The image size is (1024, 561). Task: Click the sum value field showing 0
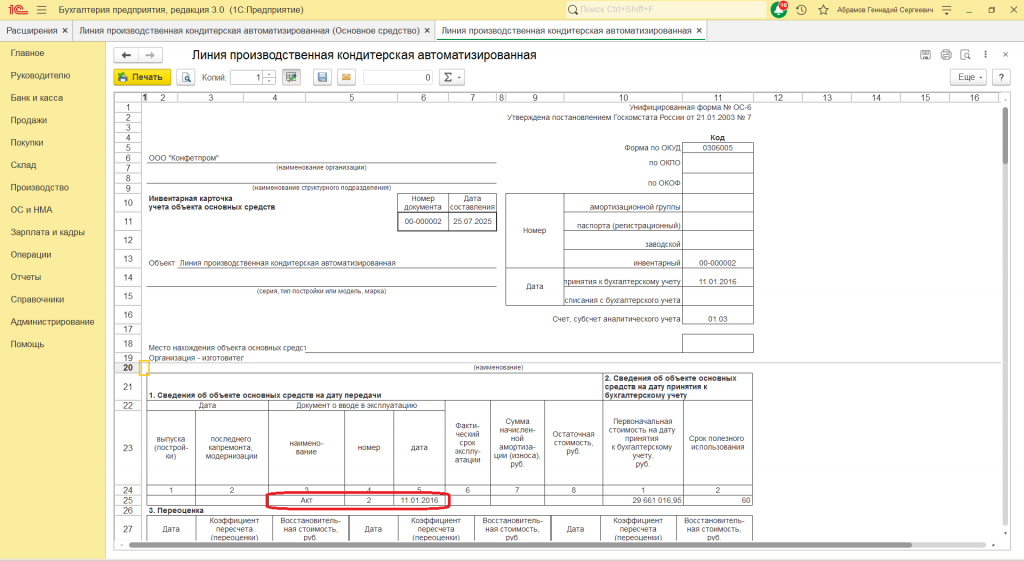(398, 77)
